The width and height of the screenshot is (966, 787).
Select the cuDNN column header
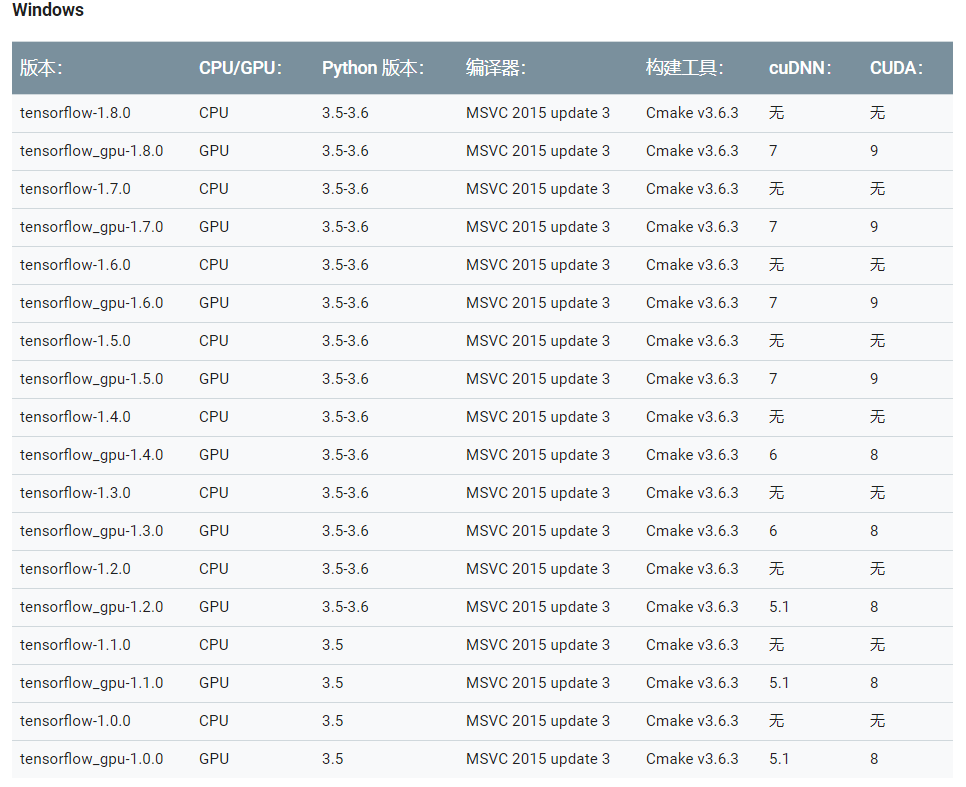pyautogui.click(x=800, y=68)
